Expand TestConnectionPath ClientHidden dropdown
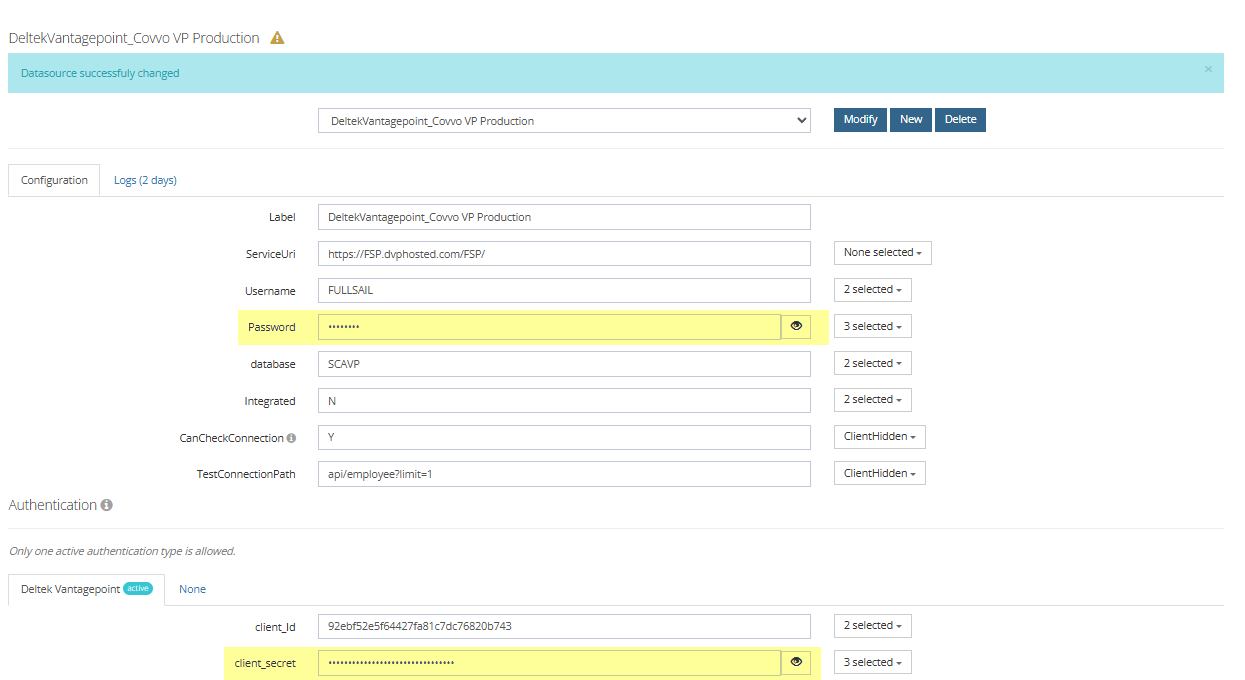This screenshot has height=680, width=1245. click(x=879, y=473)
